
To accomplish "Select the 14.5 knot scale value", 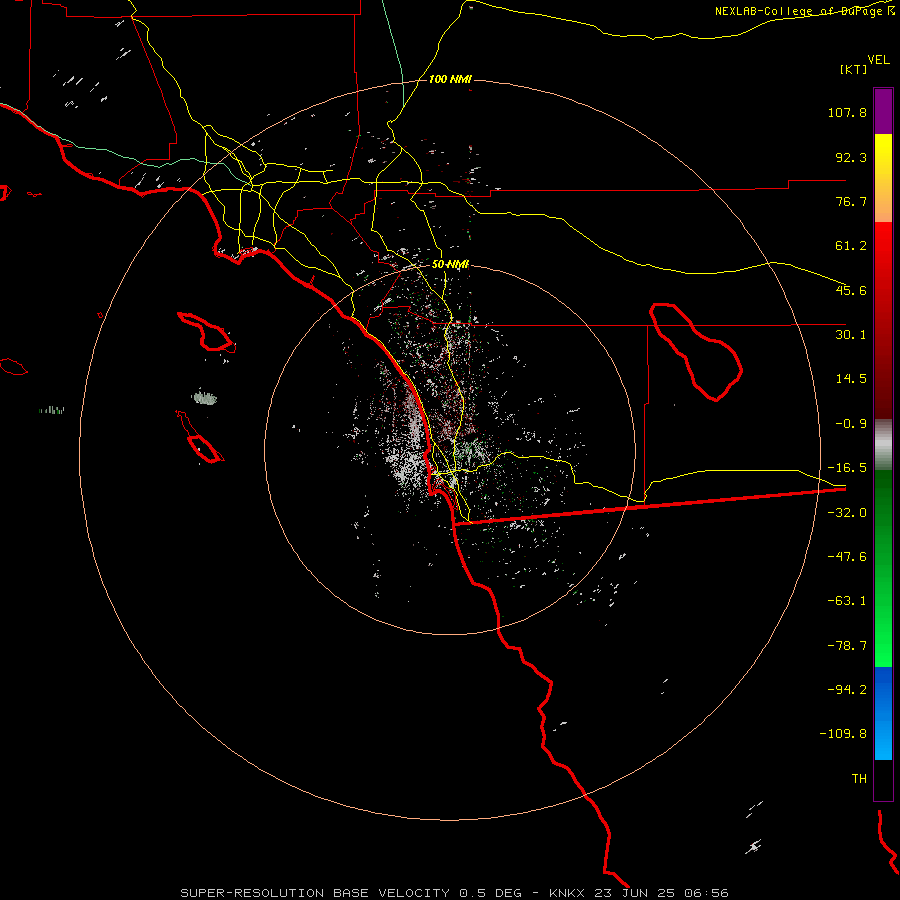I will [x=851, y=379].
